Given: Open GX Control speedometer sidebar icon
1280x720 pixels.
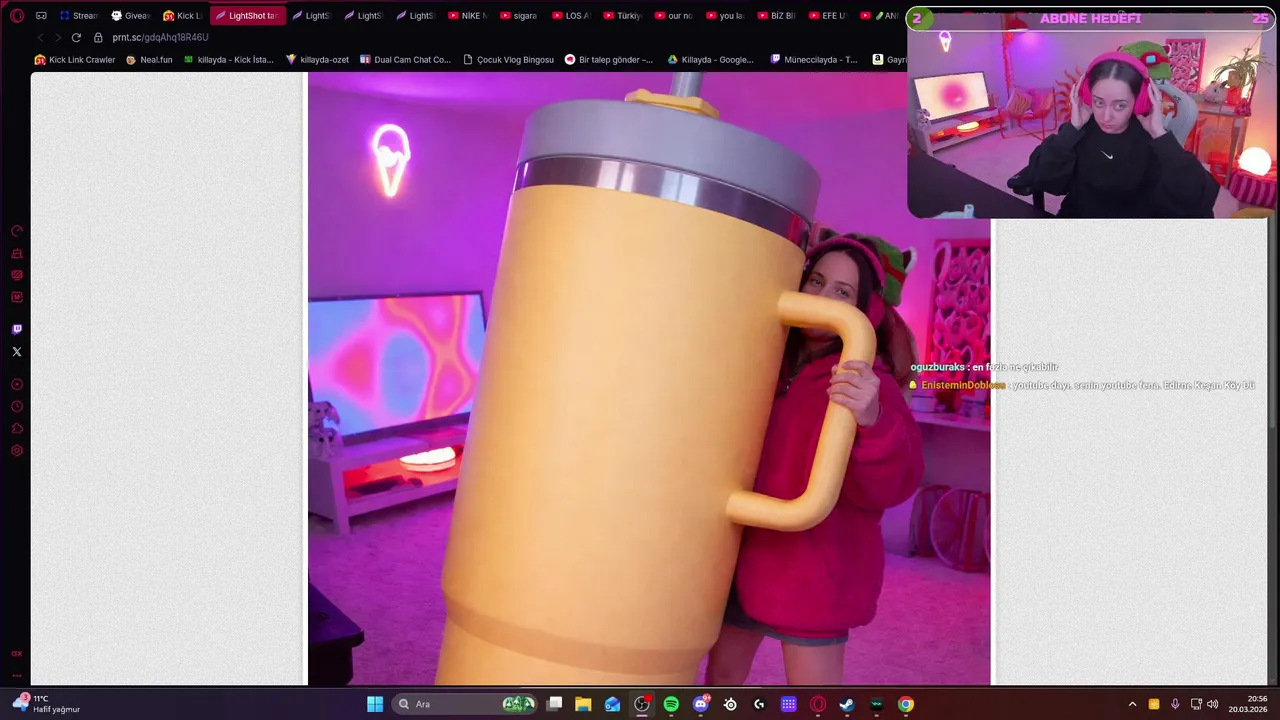Looking at the screenshot, I should (x=17, y=231).
